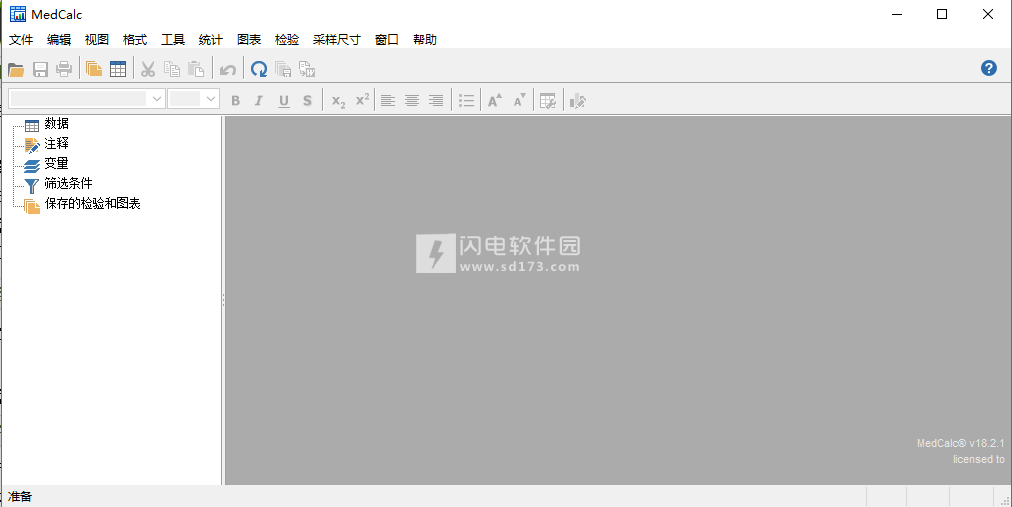Click the export to Word icon
Screen dimensions: 1012x507
[307, 69]
